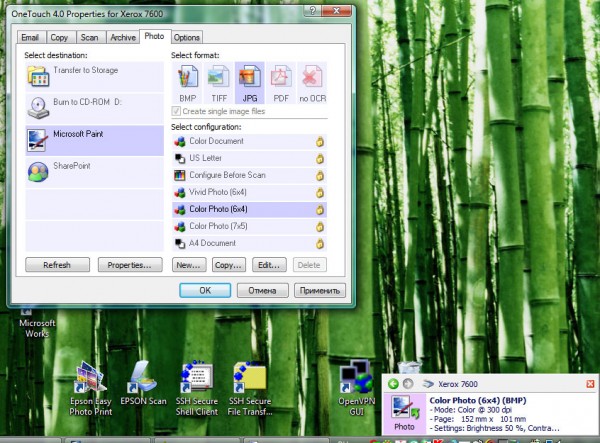The height and width of the screenshot is (443, 600).
Task: Select Color Photo (7x5) configuration
Action: coord(249,226)
